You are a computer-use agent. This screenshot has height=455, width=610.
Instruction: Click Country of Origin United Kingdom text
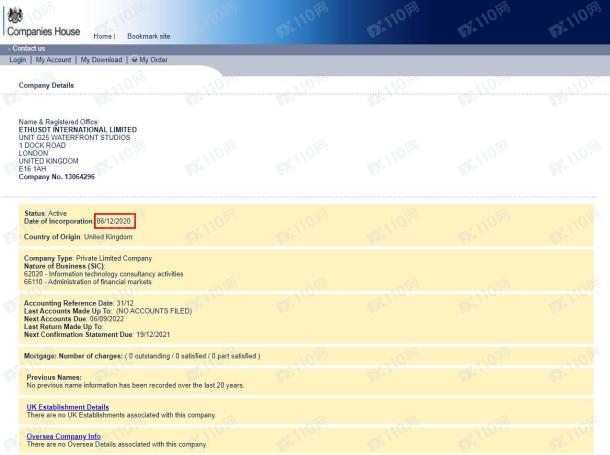pyautogui.click(x=78, y=237)
